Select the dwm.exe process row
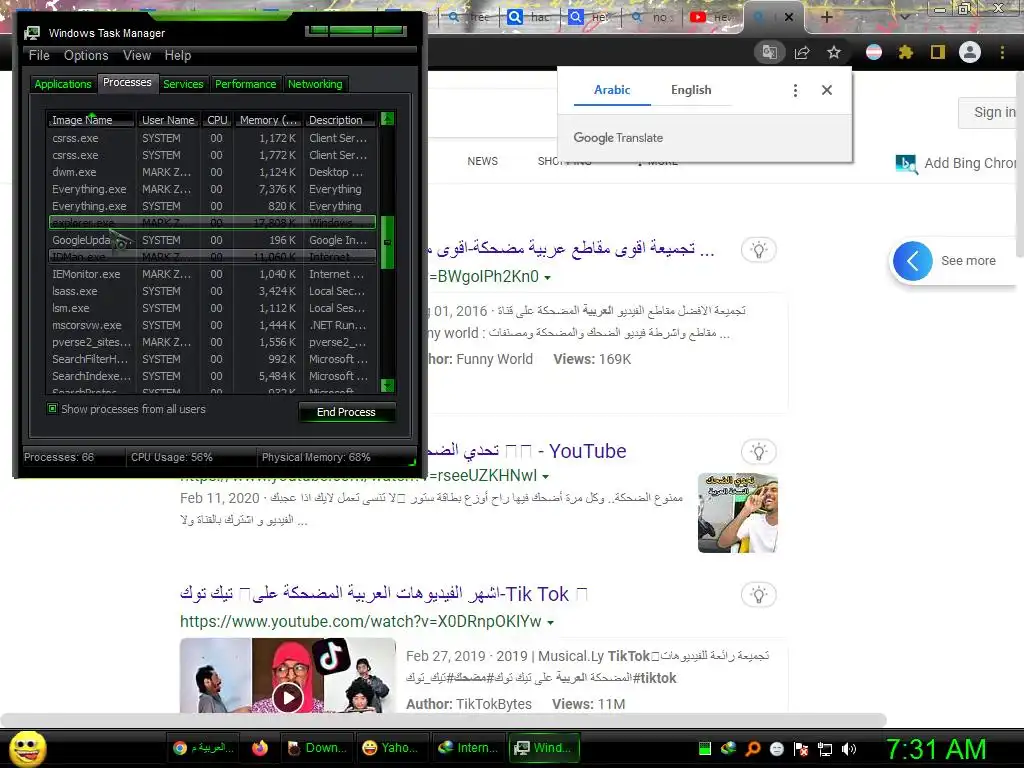This screenshot has height=768, width=1024. [213, 172]
